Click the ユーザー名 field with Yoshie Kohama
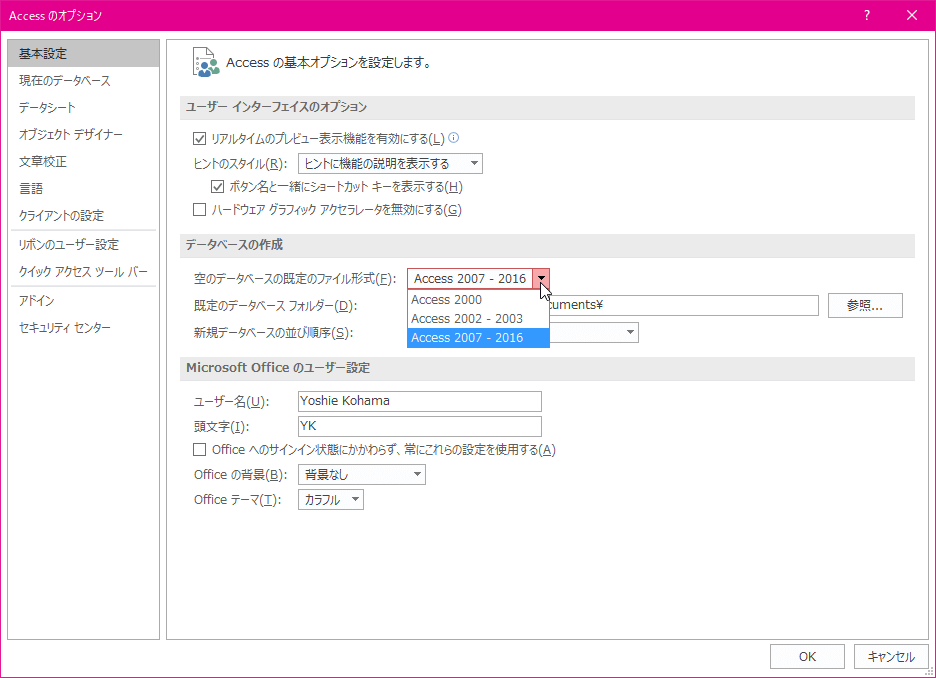Image resolution: width=936 pixels, height=678 pixels. 420,401
